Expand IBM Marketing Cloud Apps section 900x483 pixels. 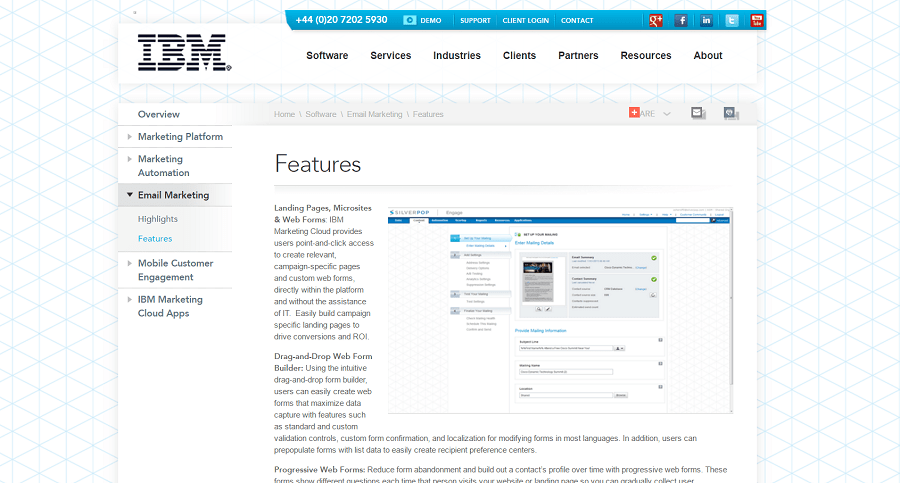[x=130, y=300]
